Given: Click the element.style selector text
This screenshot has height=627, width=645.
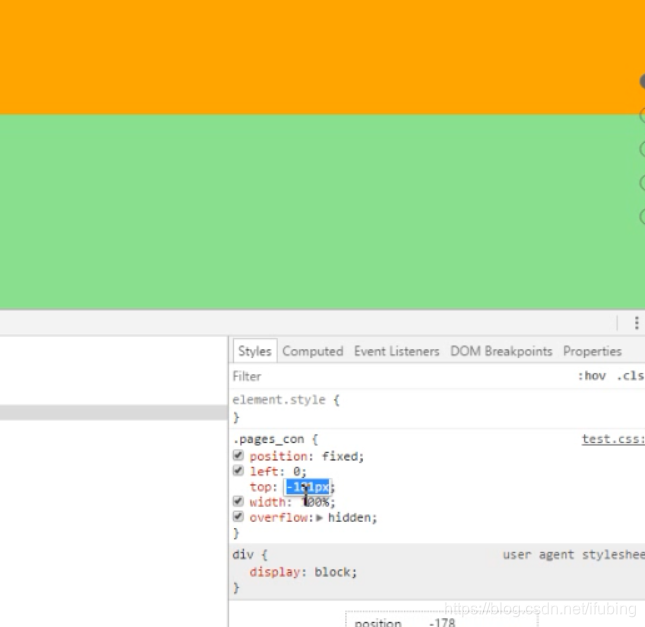Looking at the screenshot, I should tap(279, 400).
